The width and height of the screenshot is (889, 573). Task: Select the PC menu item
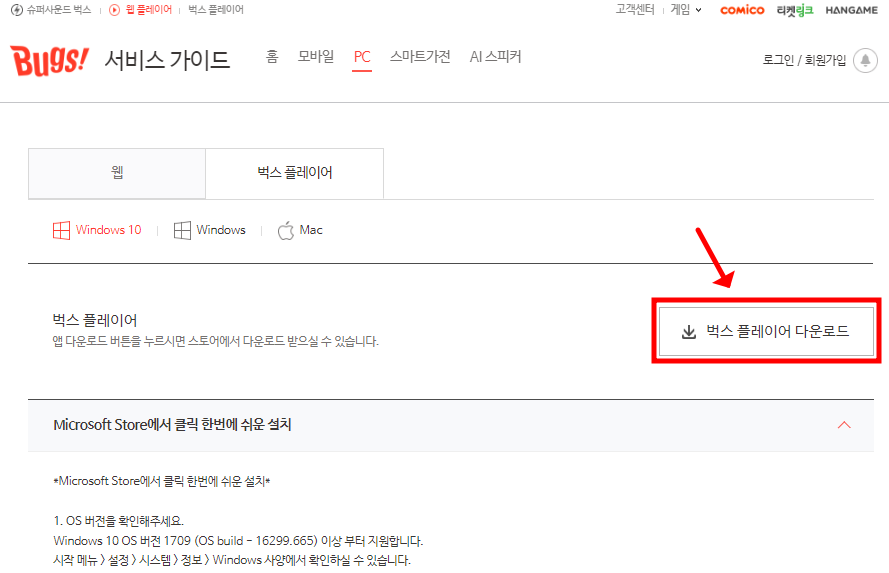362,57
